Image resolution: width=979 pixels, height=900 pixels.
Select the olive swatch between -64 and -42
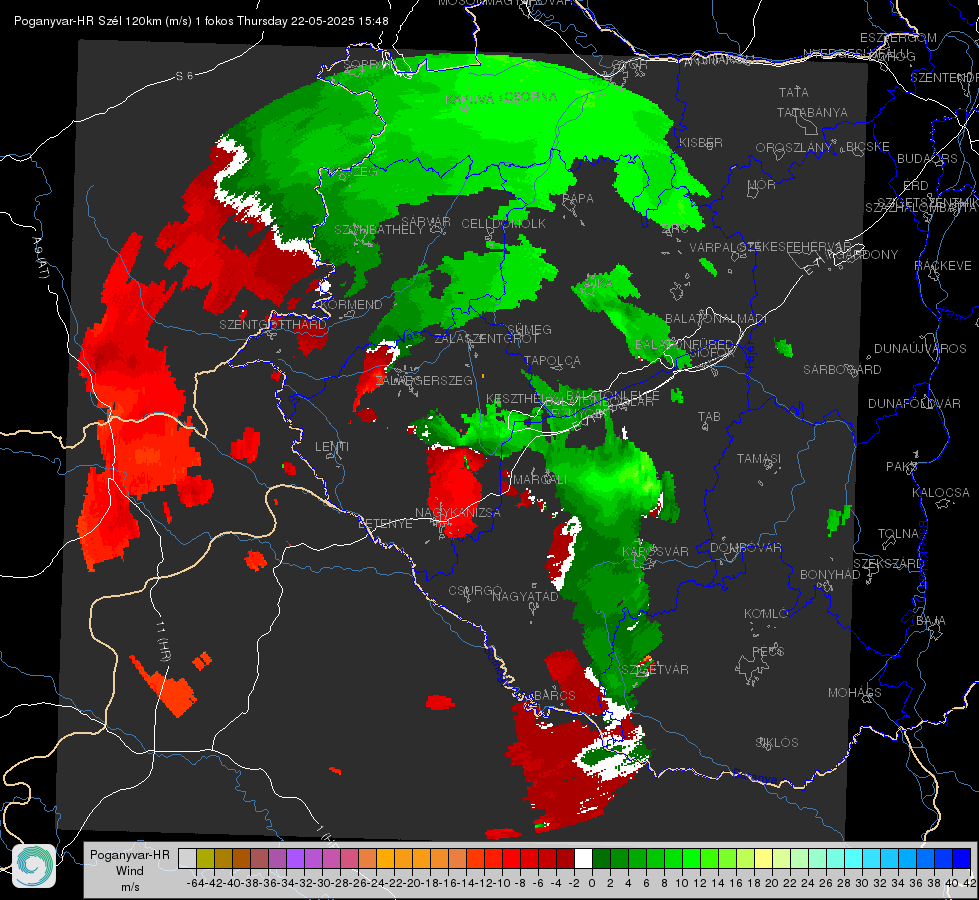pyautogui.click(x=205, y=858)
